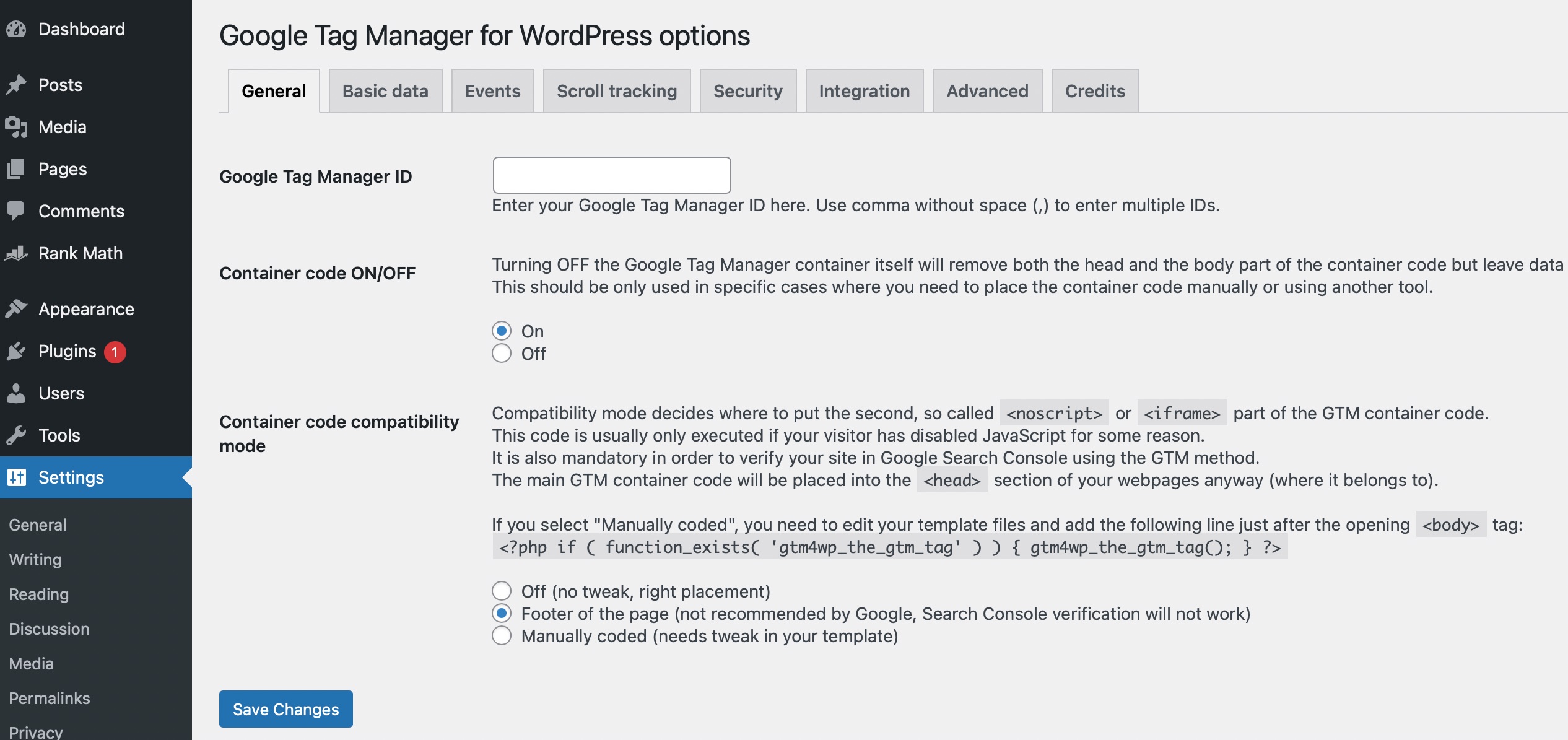
Task: Switch to the Events tab
Action: 492,90
